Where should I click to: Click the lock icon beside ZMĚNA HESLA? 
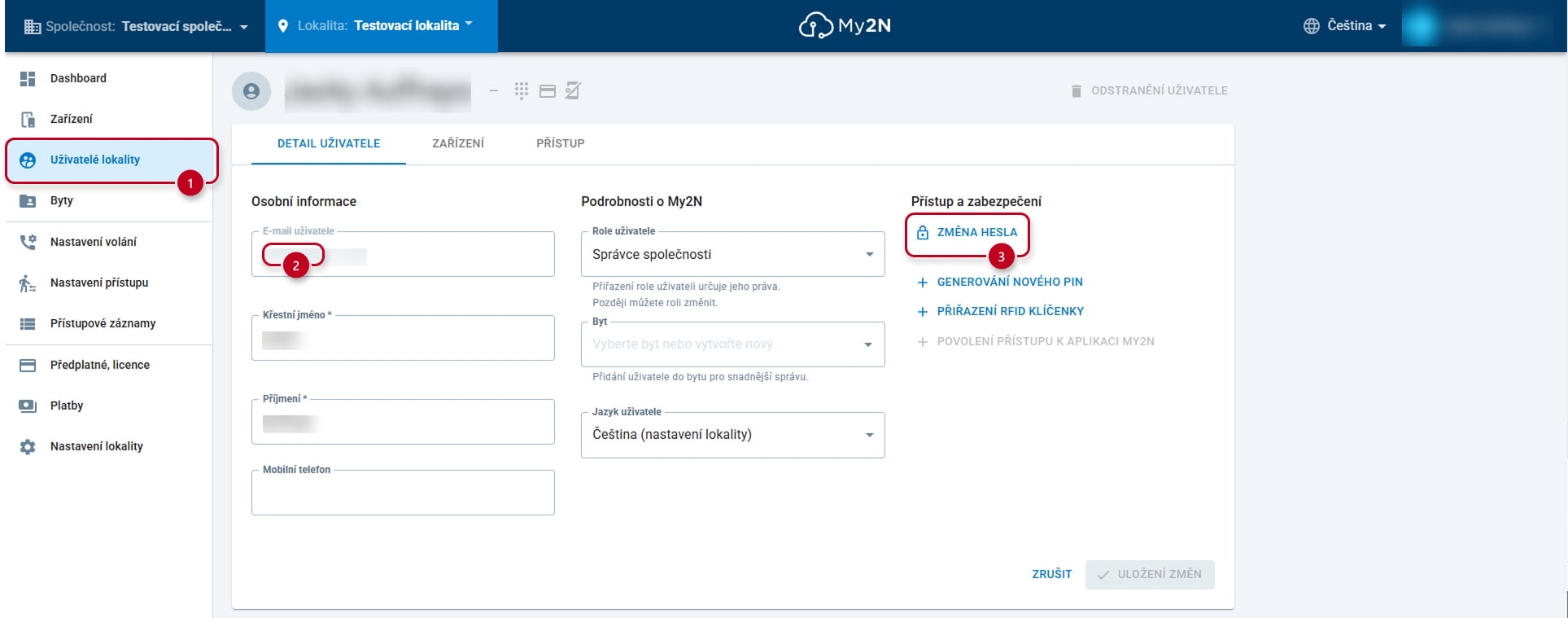tap(923, 232)
